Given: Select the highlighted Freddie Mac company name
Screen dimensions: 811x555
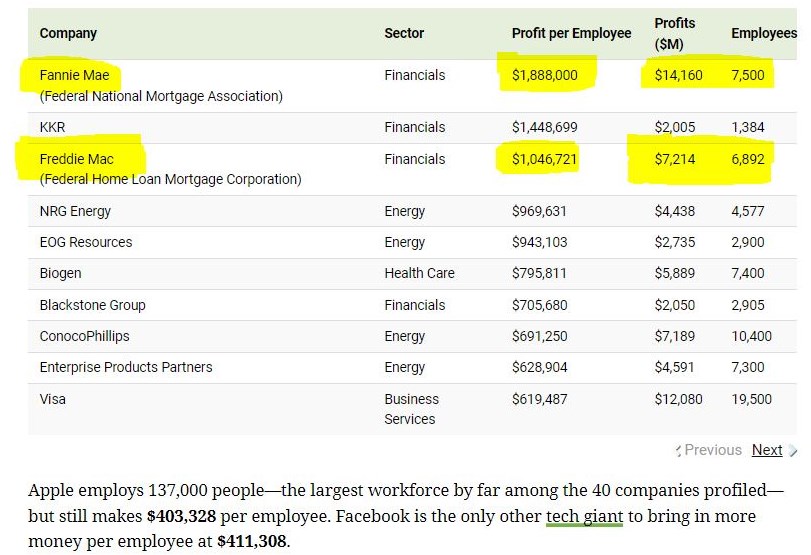Looking at the screenshot, I should 77,159.
